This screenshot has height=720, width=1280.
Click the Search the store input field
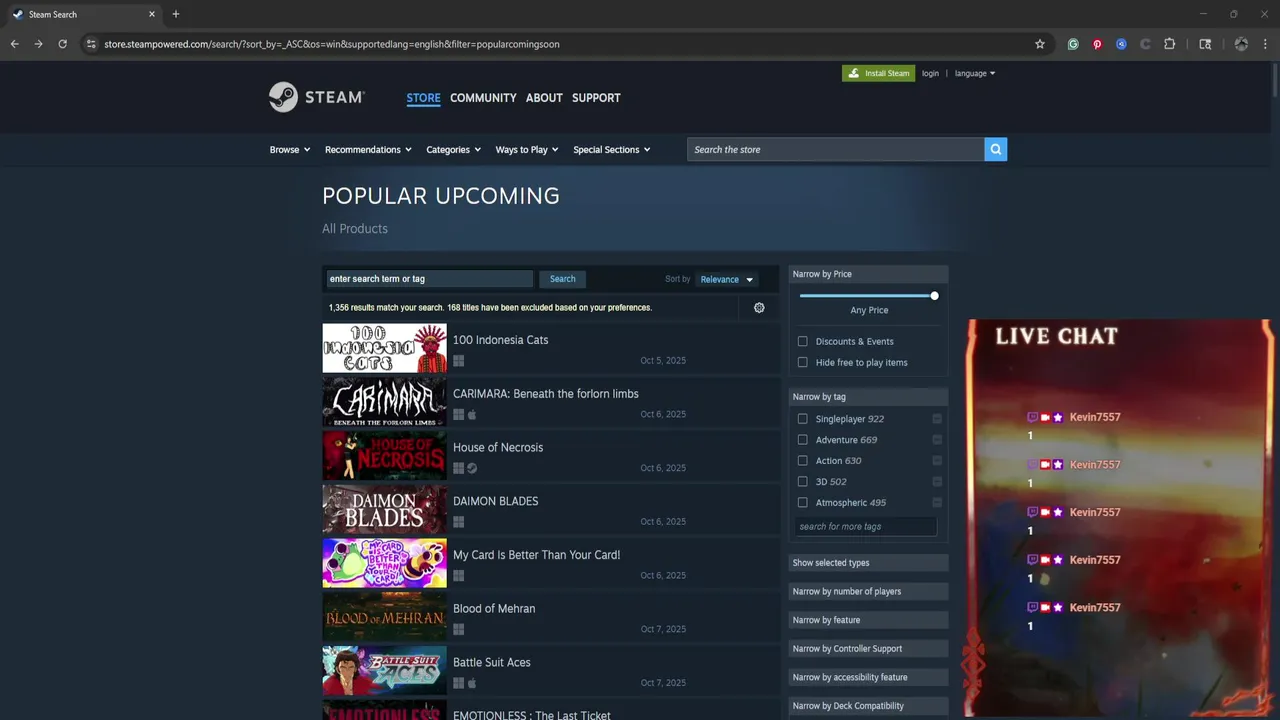click(x=835, y=149)
